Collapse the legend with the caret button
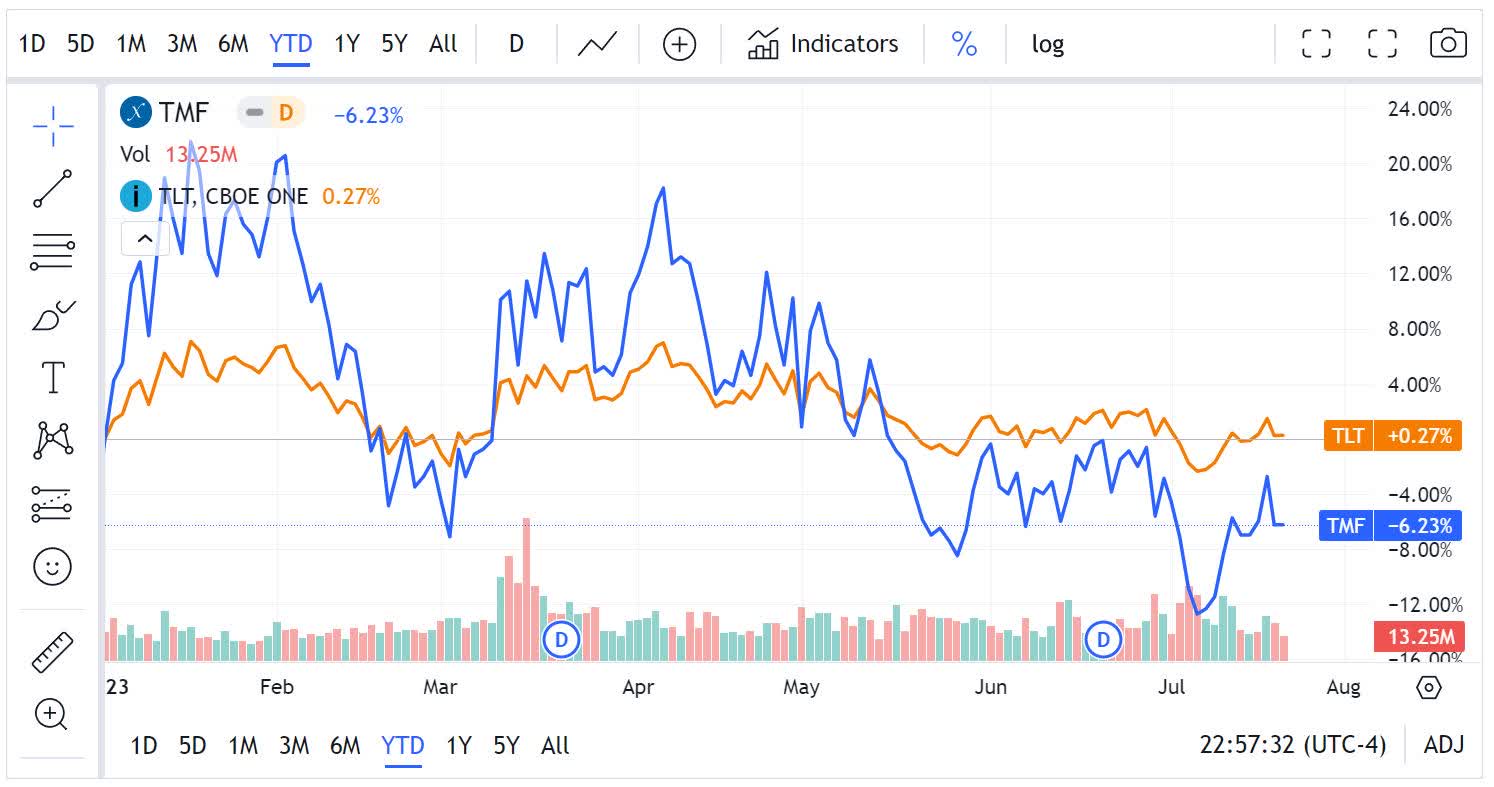The height and width of the screenshot is (787, 1494). [x=144, y=238]
